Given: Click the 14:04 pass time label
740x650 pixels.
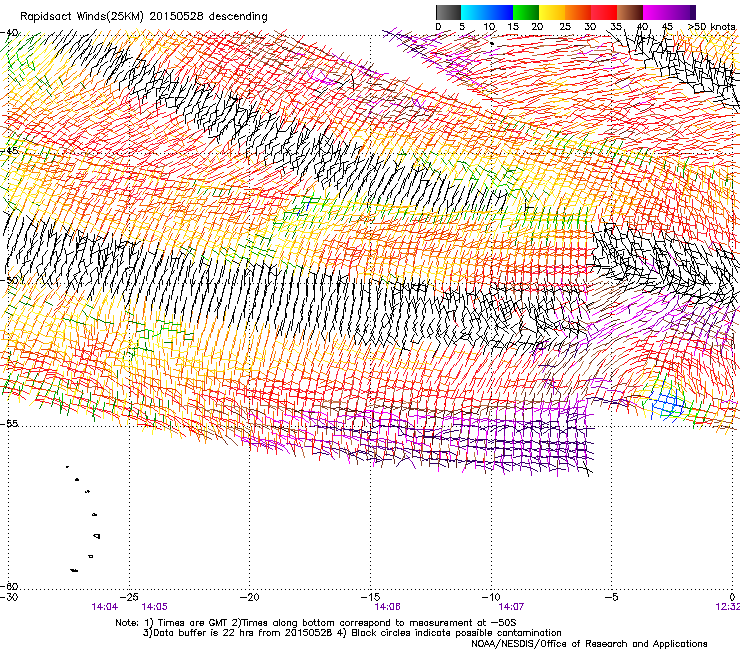Looking at the screenshot, I should pyautogui.click(x=105, y=607).
